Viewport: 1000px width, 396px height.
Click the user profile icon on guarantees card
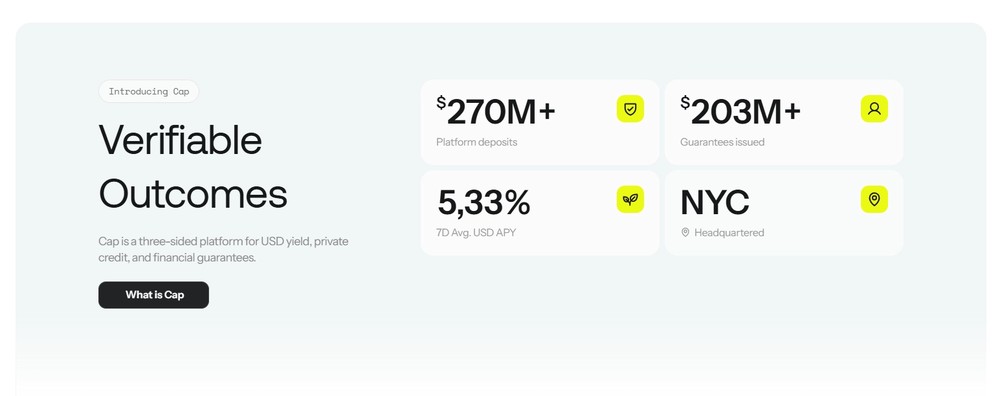tap(874, 108)
